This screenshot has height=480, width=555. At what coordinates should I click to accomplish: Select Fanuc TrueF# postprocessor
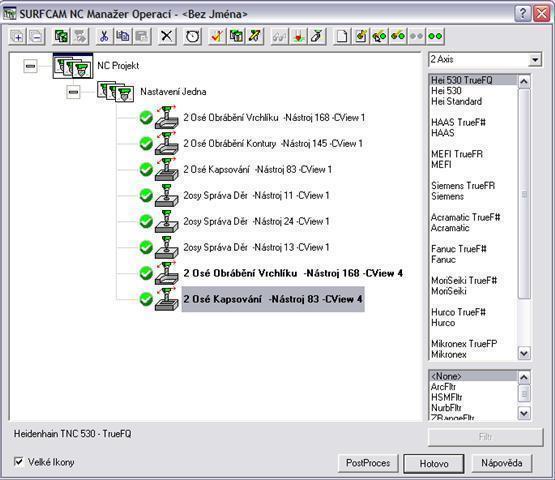tap(473, 249)
